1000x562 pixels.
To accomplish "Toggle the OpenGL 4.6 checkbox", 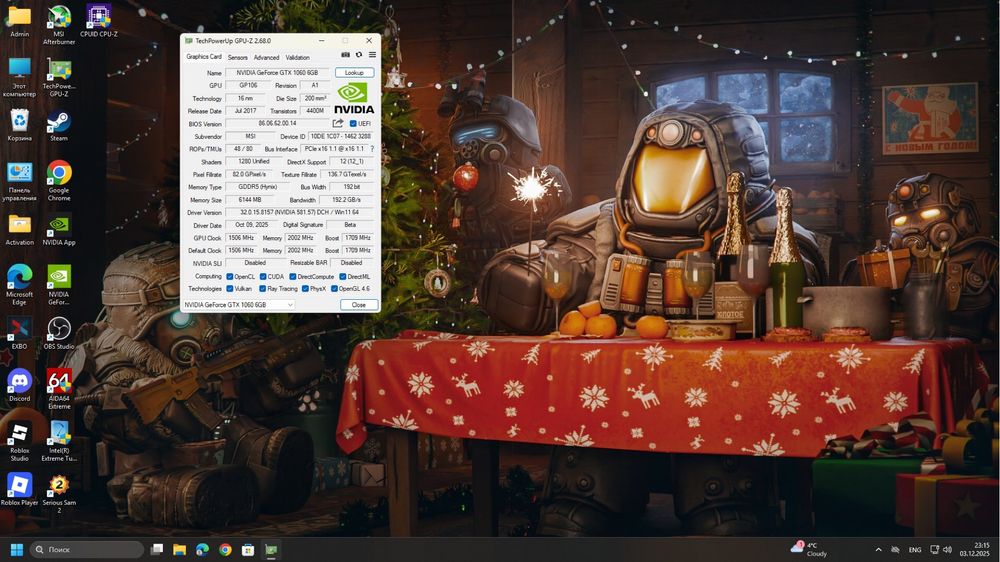I will 334,288.
